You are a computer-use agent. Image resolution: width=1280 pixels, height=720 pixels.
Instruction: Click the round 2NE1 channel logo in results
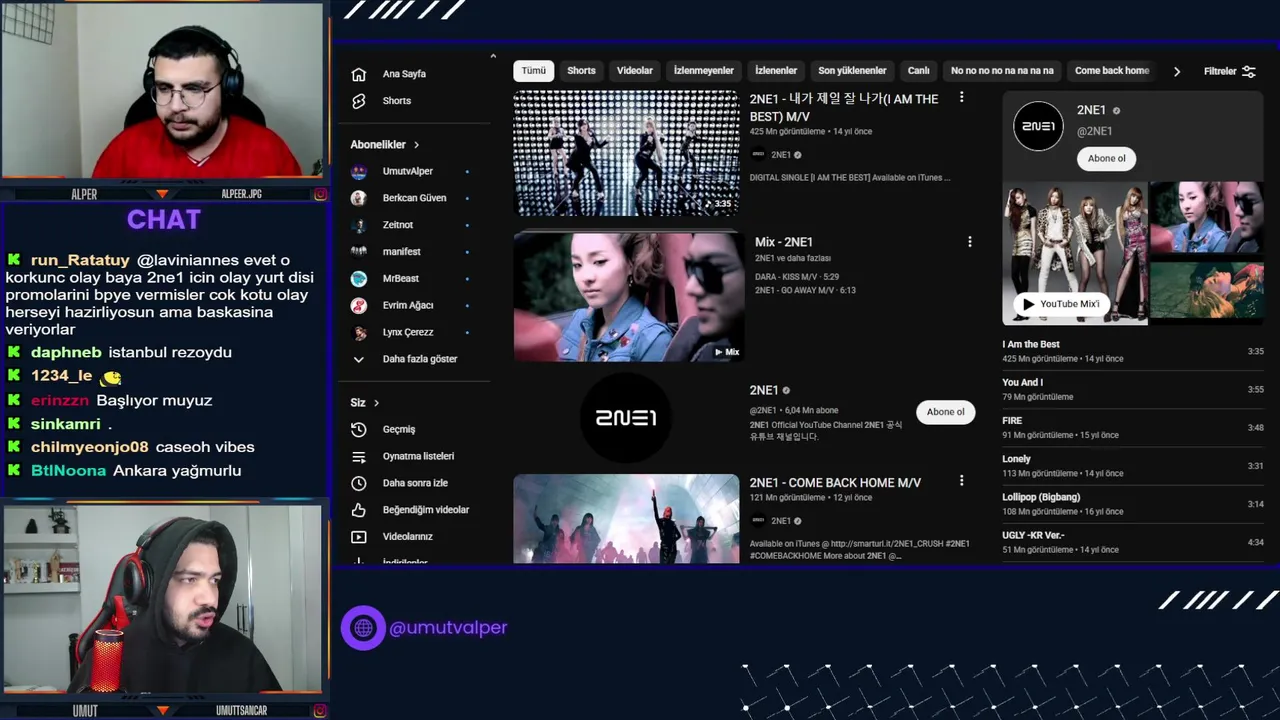626,418
